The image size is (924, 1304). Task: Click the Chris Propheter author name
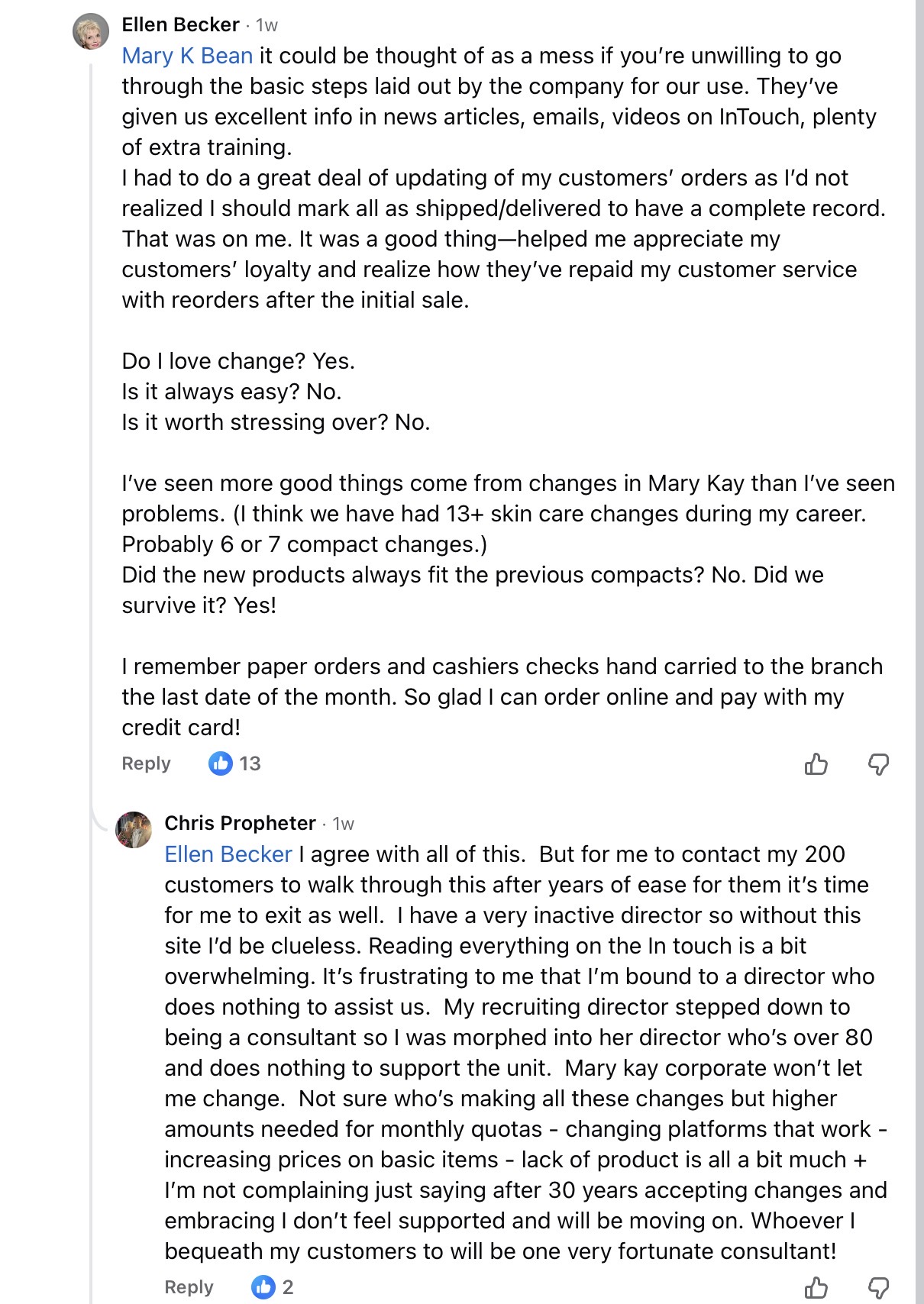(240, 823)
